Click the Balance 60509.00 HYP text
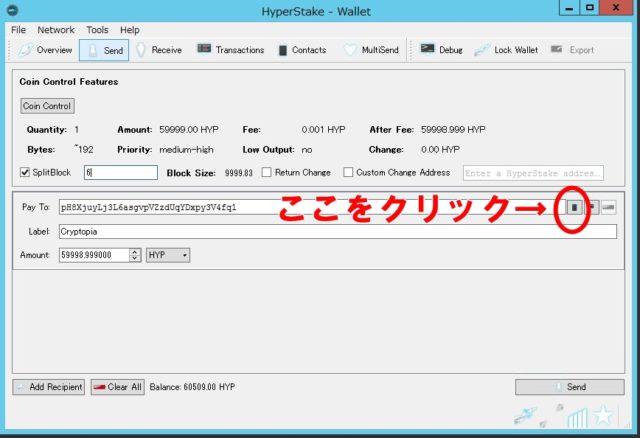The image size is (640, 438). (192, 387)
